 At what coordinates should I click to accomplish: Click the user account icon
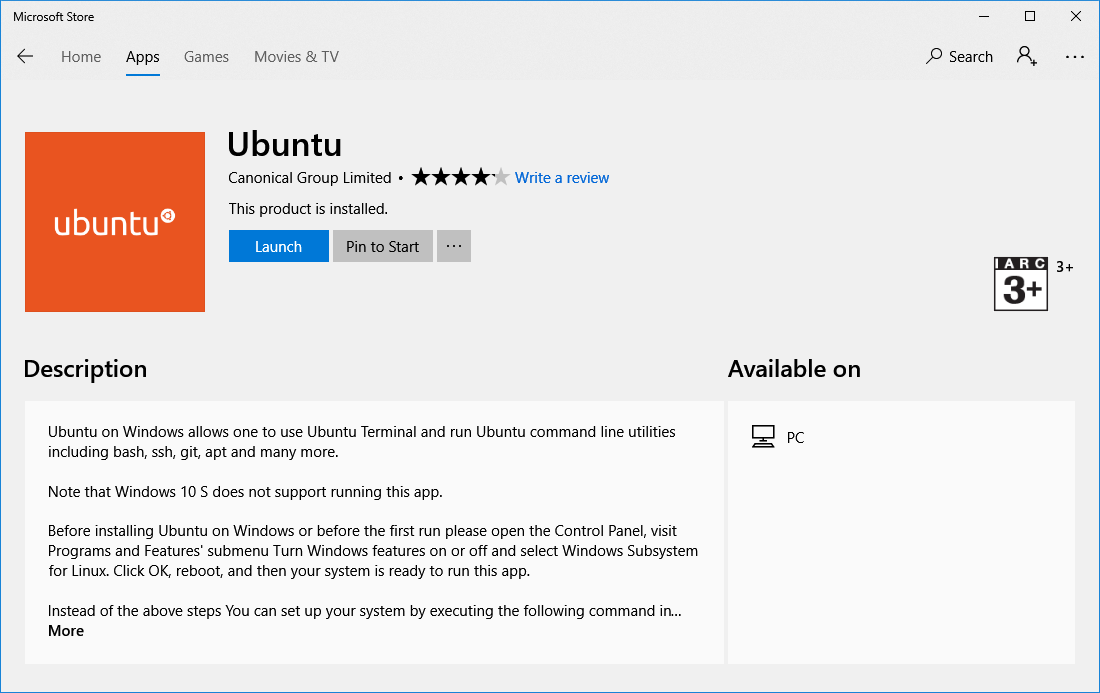(x=1026, y=56)
